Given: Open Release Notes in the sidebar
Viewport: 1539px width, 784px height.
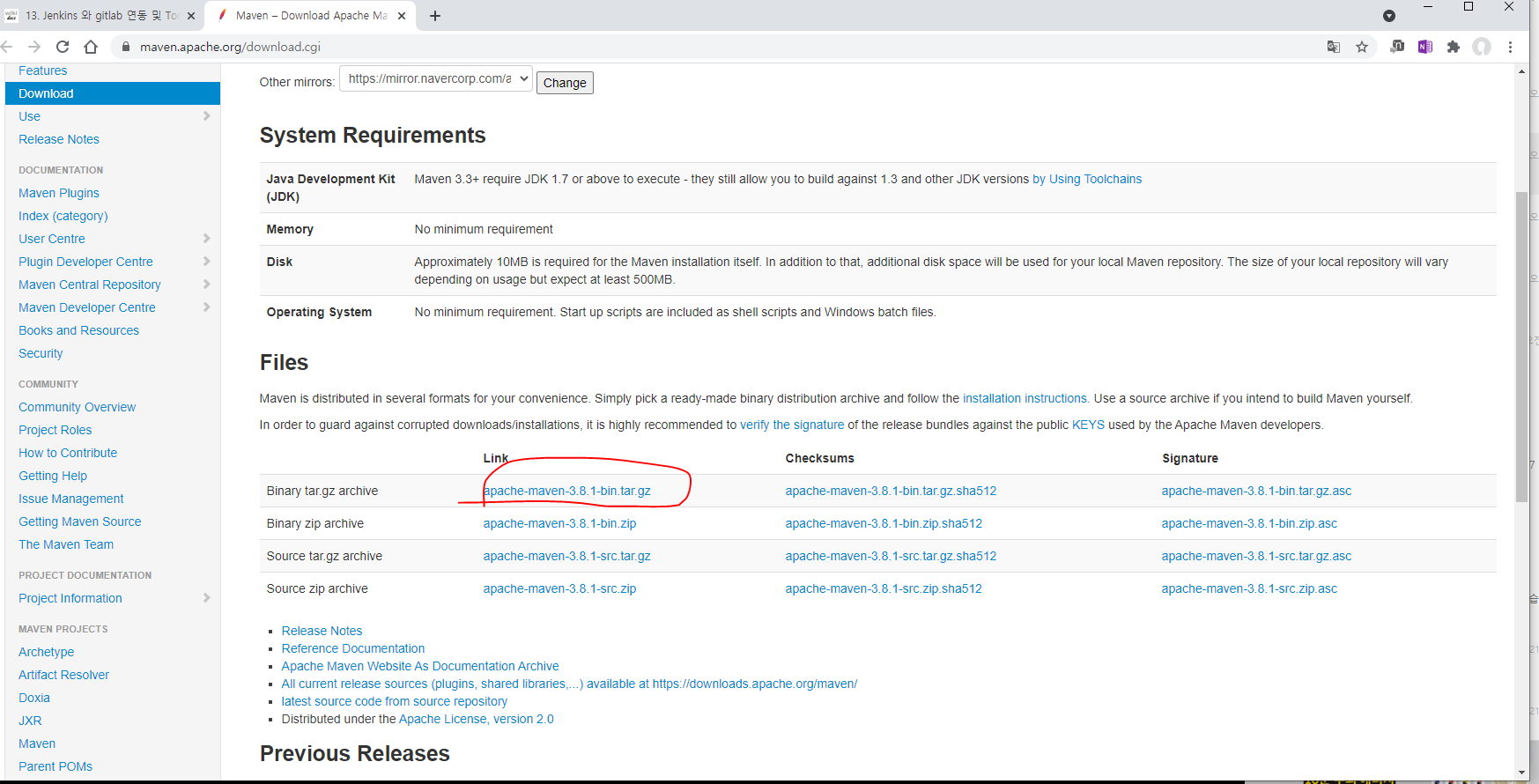Looking at the screenshot, I should (x=59, y=139).
